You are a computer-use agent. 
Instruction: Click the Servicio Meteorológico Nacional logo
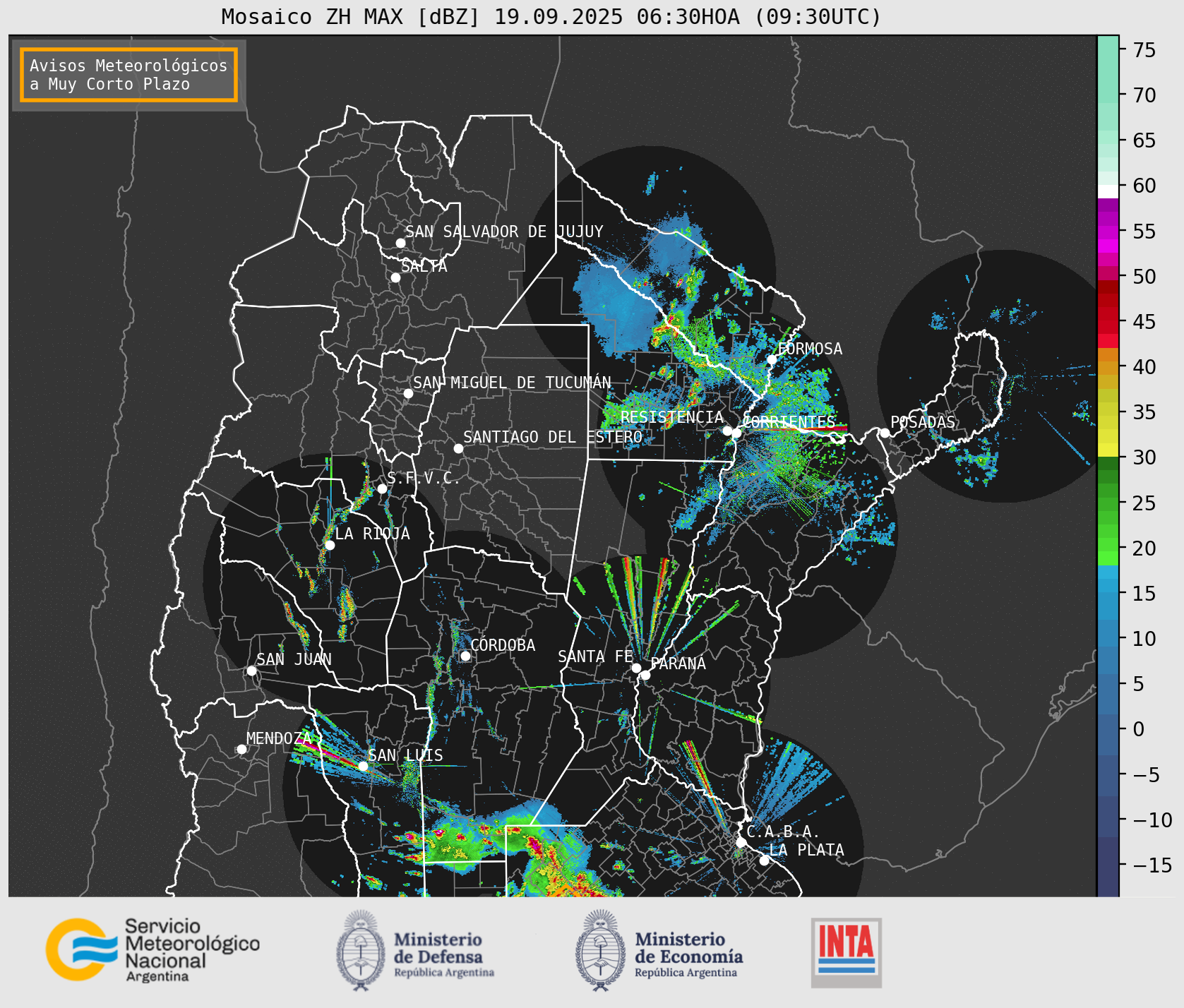click(x=153, y=950)
